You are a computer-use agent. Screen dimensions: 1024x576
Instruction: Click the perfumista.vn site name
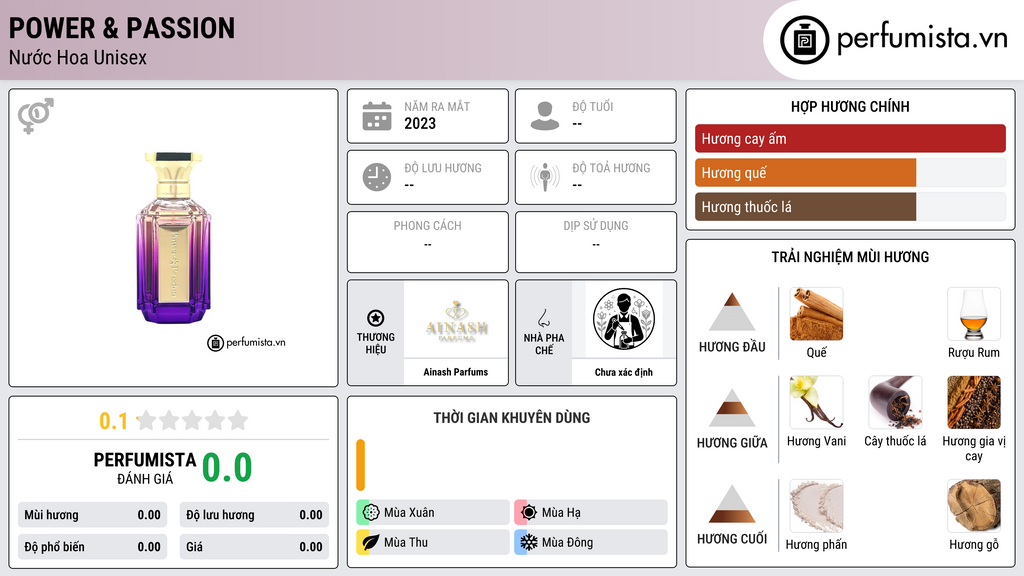click(922, 38)
